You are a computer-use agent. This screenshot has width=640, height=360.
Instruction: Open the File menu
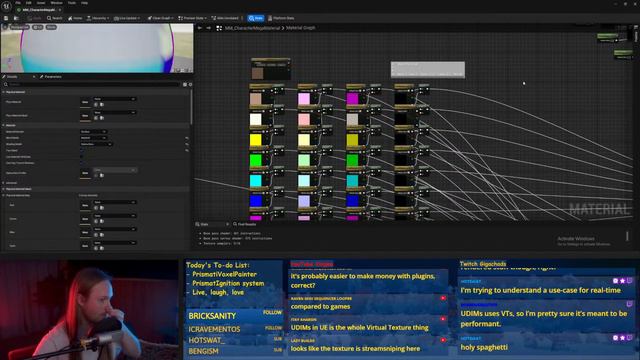(x=18, y=3)
